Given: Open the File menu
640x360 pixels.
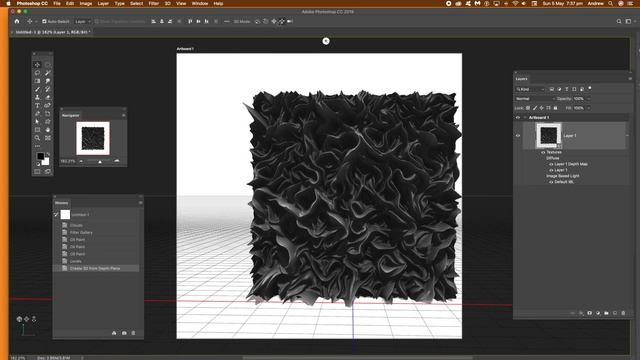Looking at the screenshot, I should (x=57, y=3).
